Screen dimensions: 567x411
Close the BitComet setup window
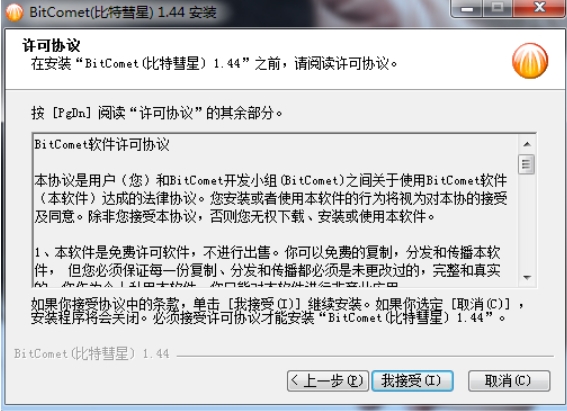539,8
